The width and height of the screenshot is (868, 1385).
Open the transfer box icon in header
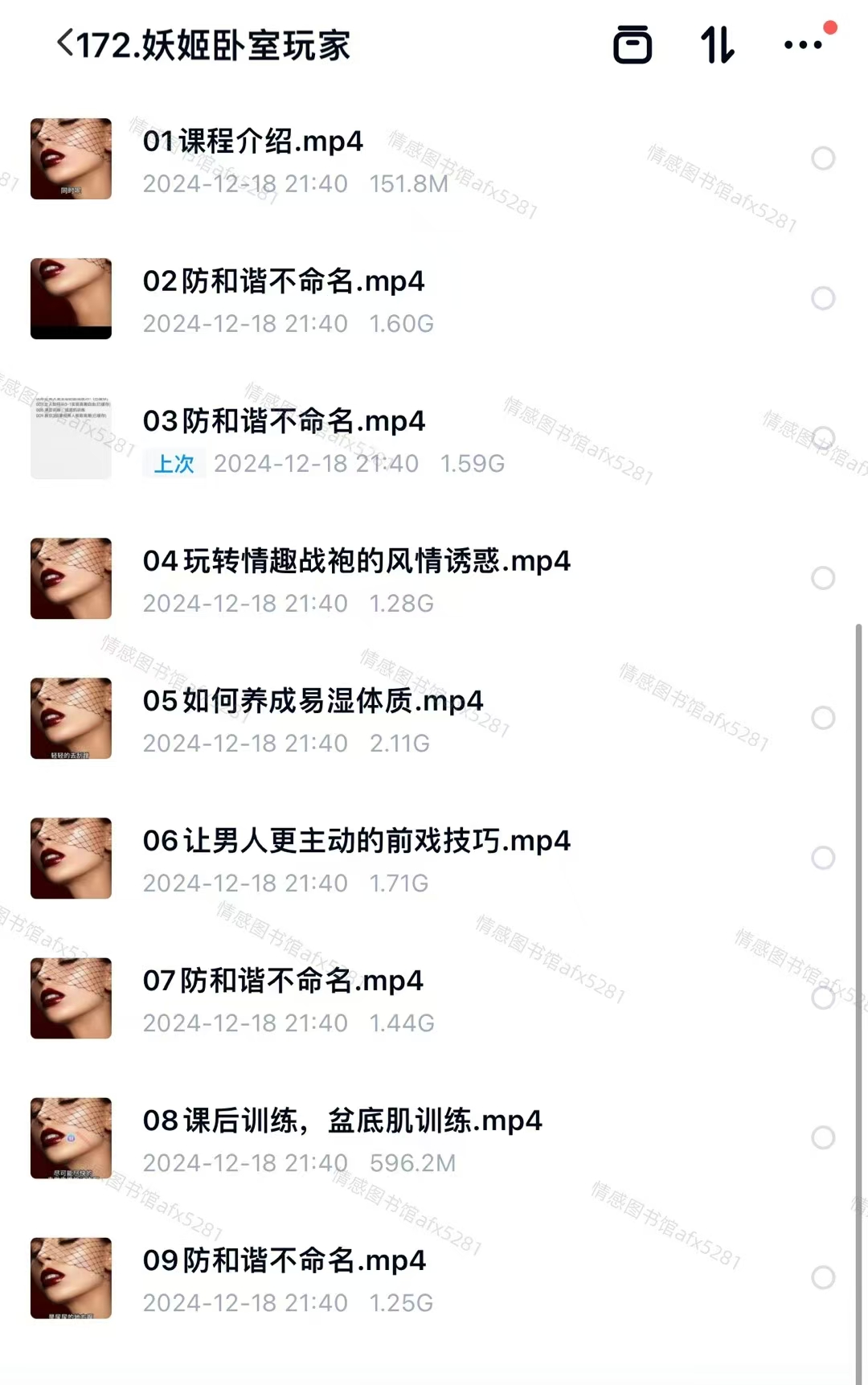coord(633,44)
